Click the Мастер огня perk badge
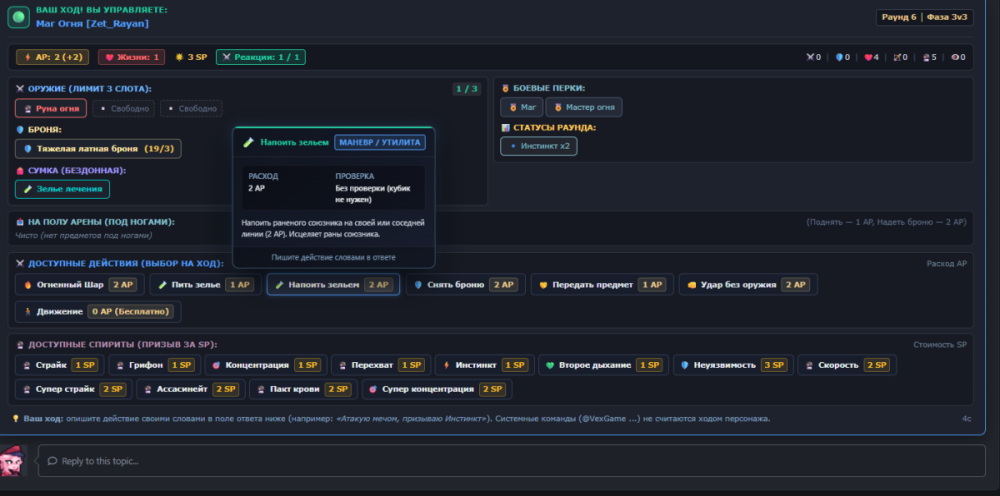Viewport: 1000px width, 496px height. pos(584,107)
